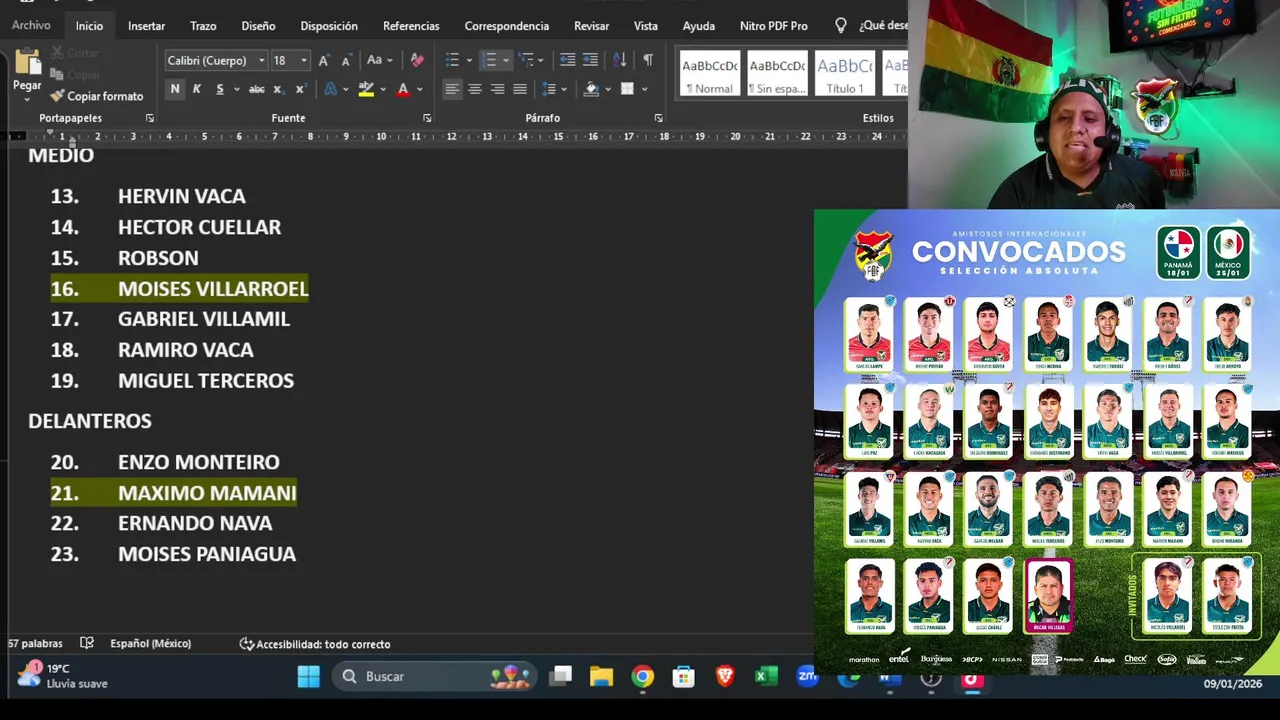This screenshot has height=720, width=1280.
Task: Open the font name dropdown Calibri (Cuerpo)
Action: pyautogui.click(x=262, y=61)
